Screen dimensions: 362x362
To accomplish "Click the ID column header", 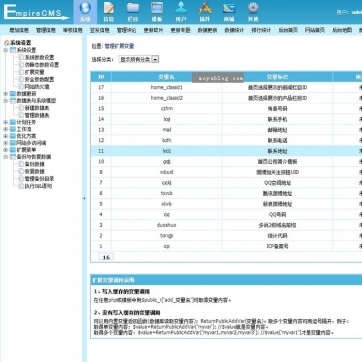I will 101,77.
